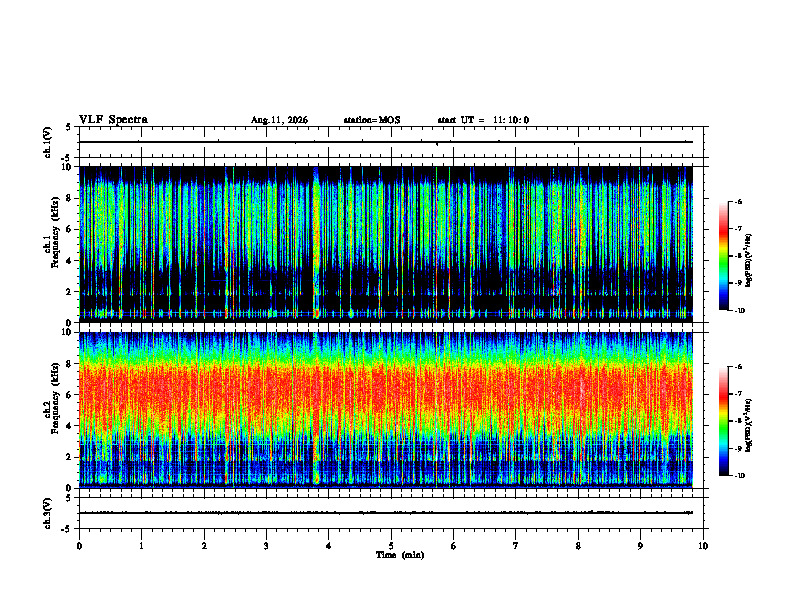Screen dimensions: 792x612
Task: Click time-axis tick label '2'
Action: [204, 546]
